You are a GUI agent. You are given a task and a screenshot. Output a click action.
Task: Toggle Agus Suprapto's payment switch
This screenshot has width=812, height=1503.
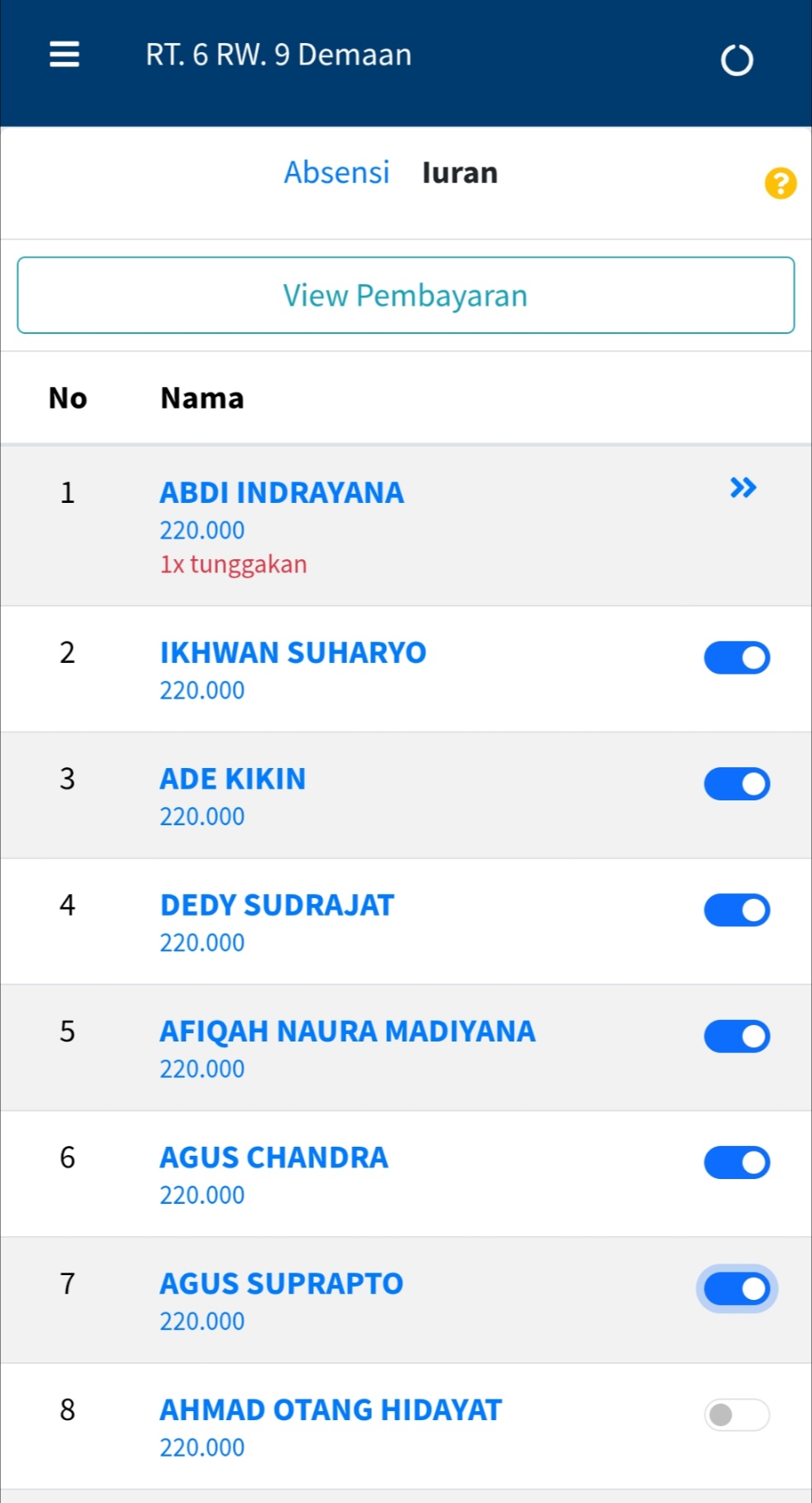coord(737,1288)
